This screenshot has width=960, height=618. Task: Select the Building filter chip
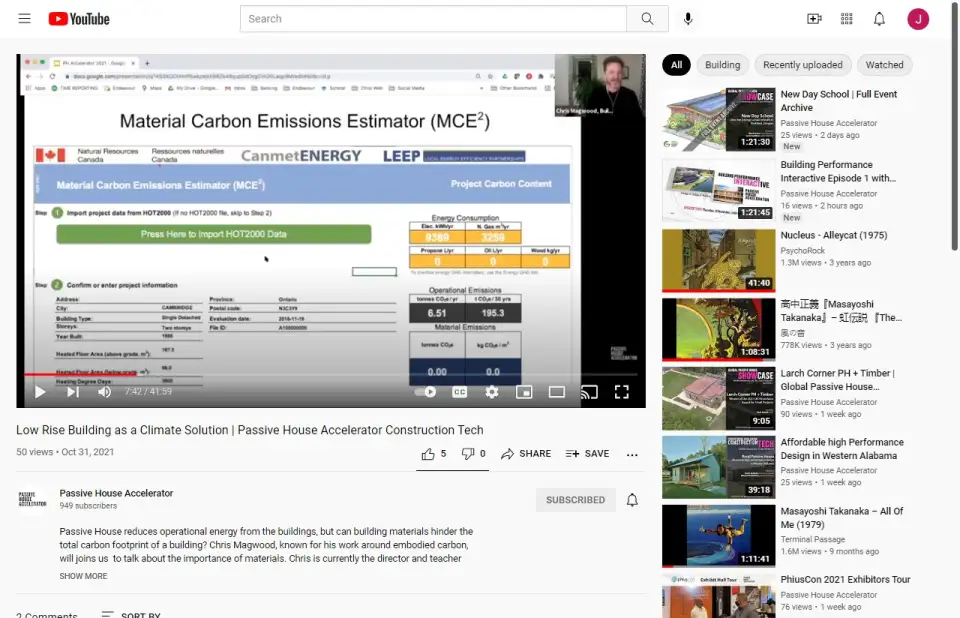[722, 65]
